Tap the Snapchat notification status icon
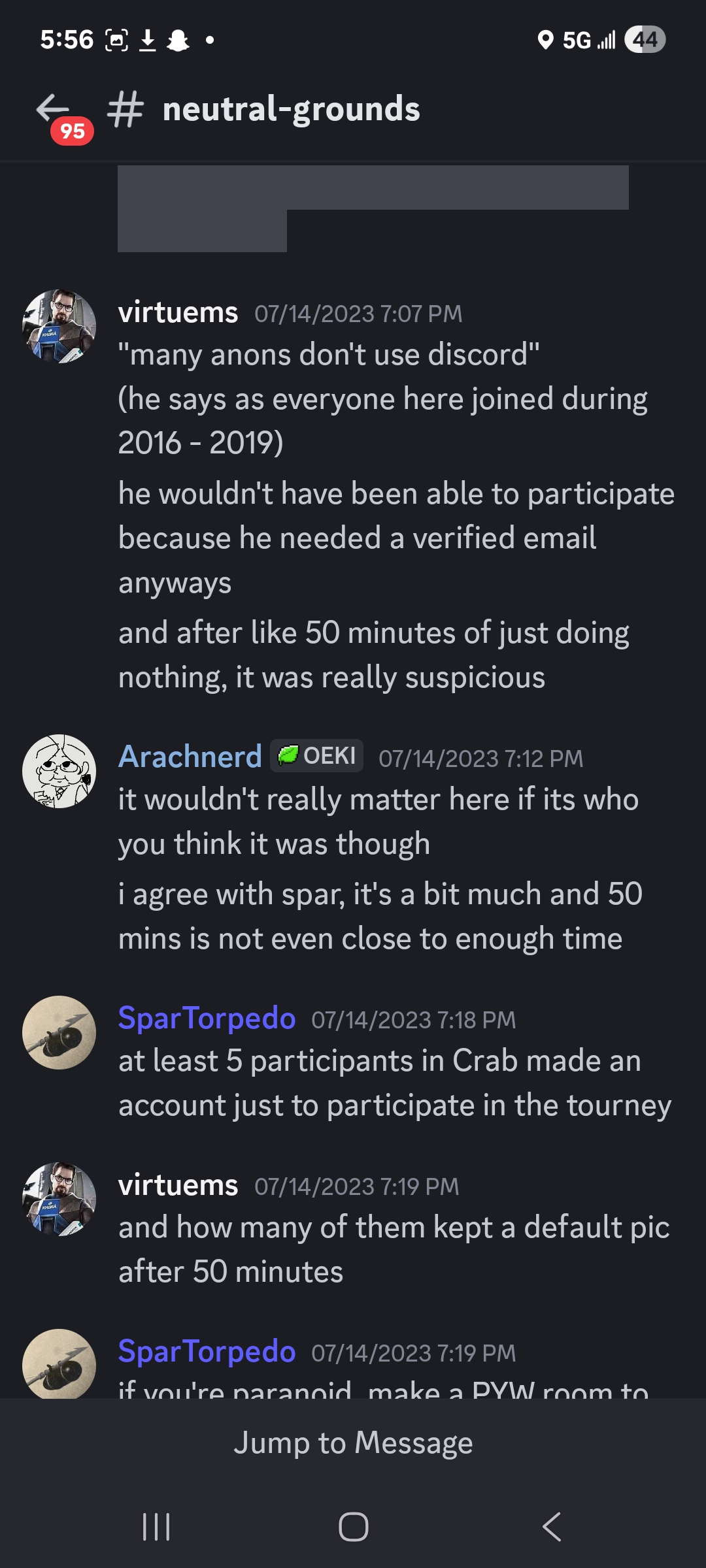Viewport: 706px width, 1568px height. click(x=178, y=41)
